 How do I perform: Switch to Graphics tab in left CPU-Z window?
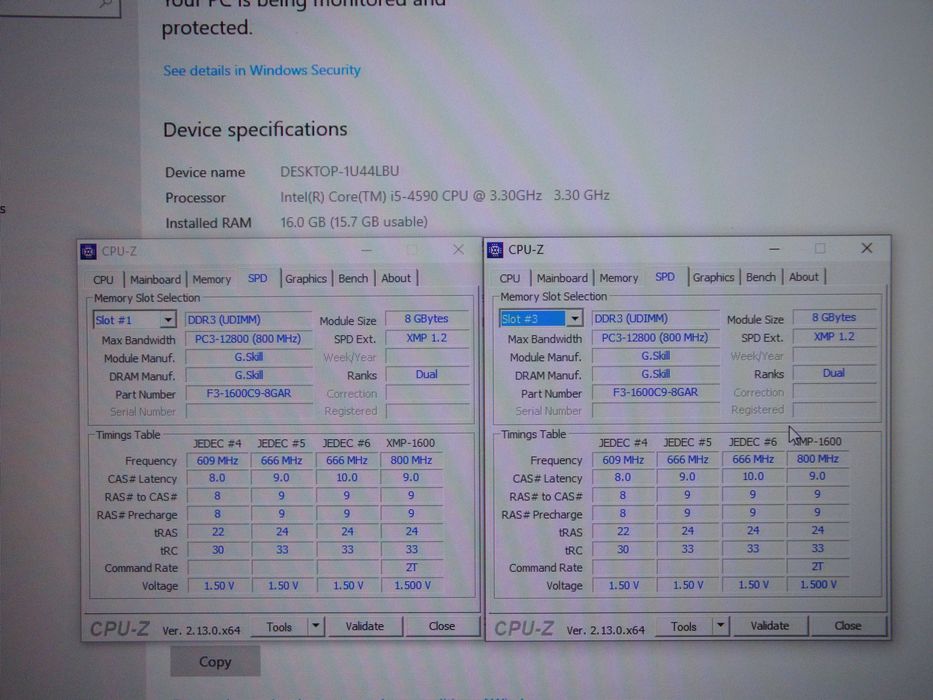click(306, 278)
